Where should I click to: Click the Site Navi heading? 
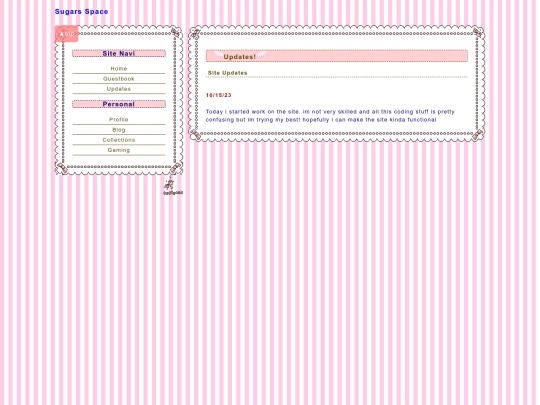click(119, 53)
